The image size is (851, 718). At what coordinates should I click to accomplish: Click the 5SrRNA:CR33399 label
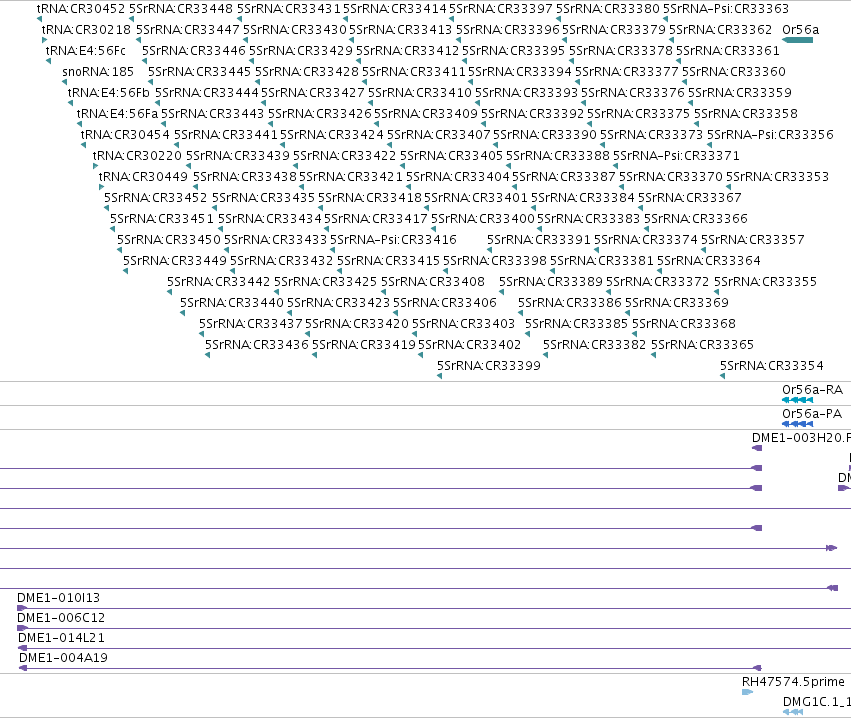(489, 366)
